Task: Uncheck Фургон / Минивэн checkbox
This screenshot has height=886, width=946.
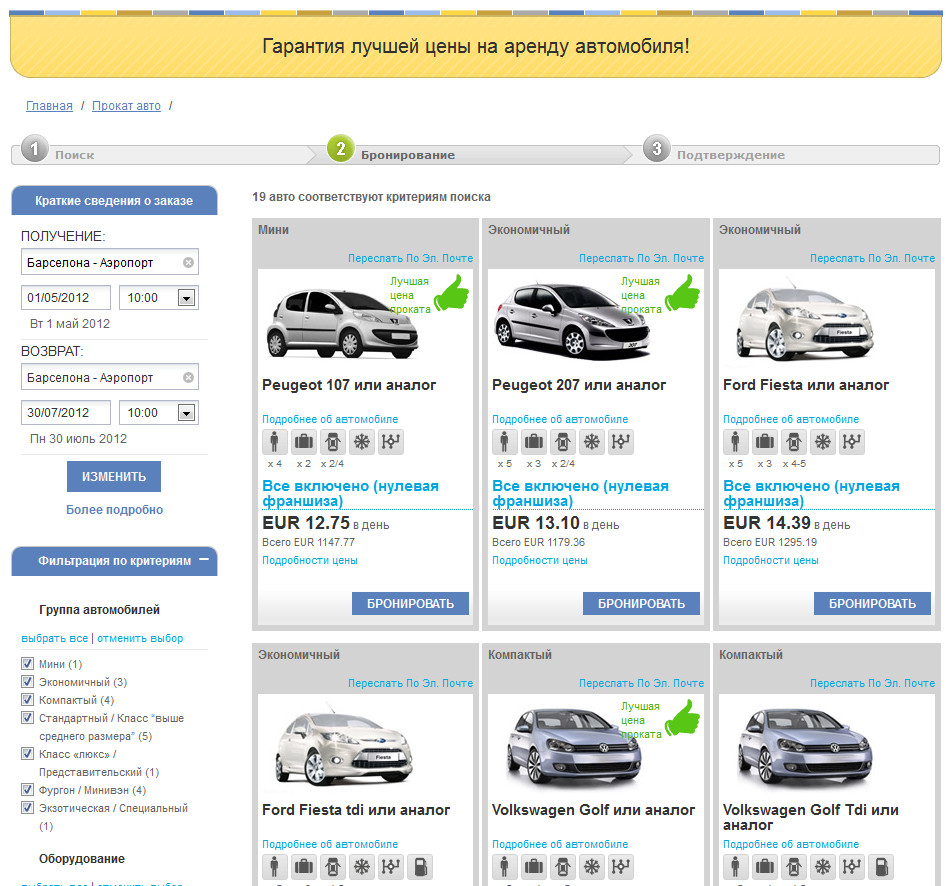Action: pyautogui.click(x=27, y=790)
